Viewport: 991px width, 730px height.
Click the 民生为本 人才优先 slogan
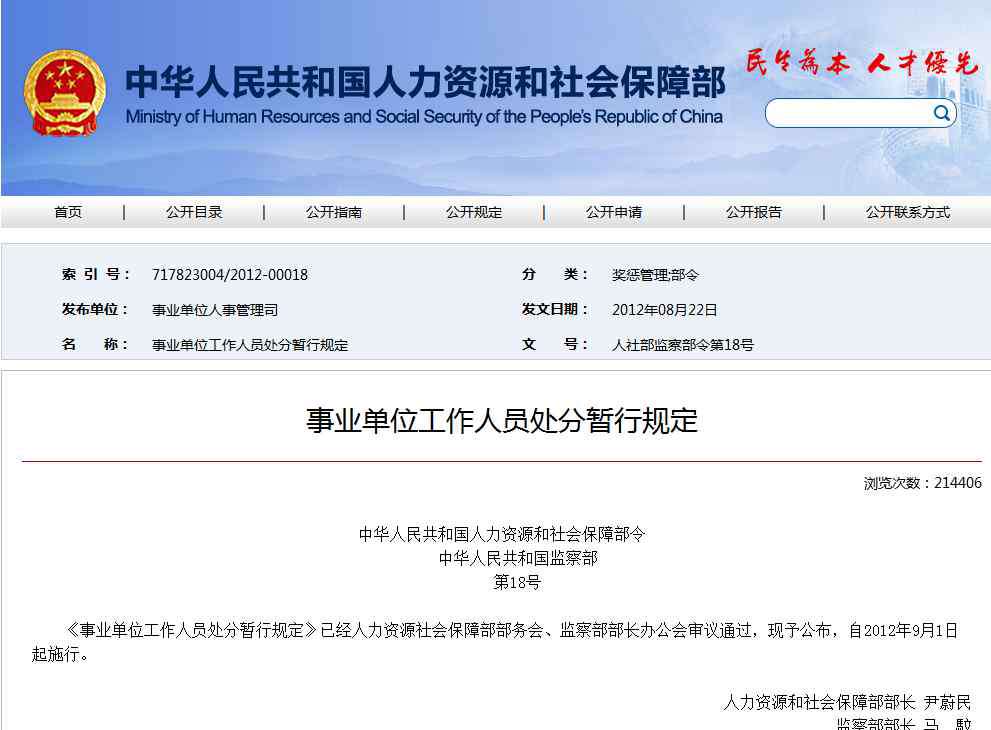tap(861, 63)
